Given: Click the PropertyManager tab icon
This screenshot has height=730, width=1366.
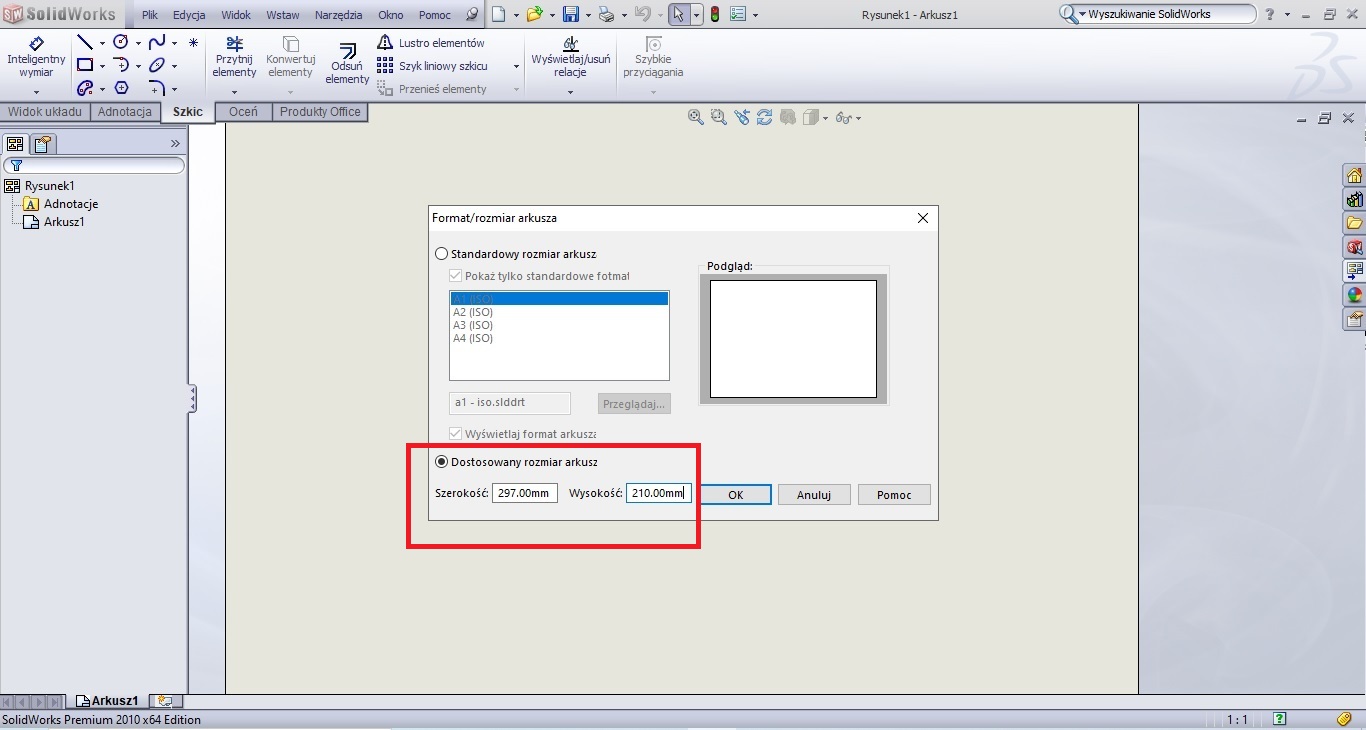Looking at the screenshot, I should coord(43,144).
